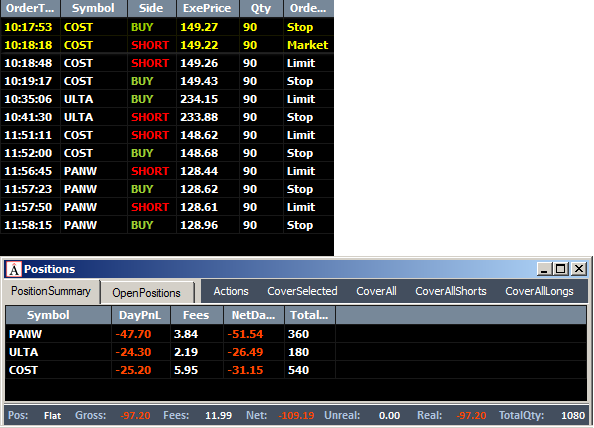Image resolution: width=594 pixels, height=428 pixels.
Task: Sort orders by OrderTime column header
Action: [x=30, y=8]
